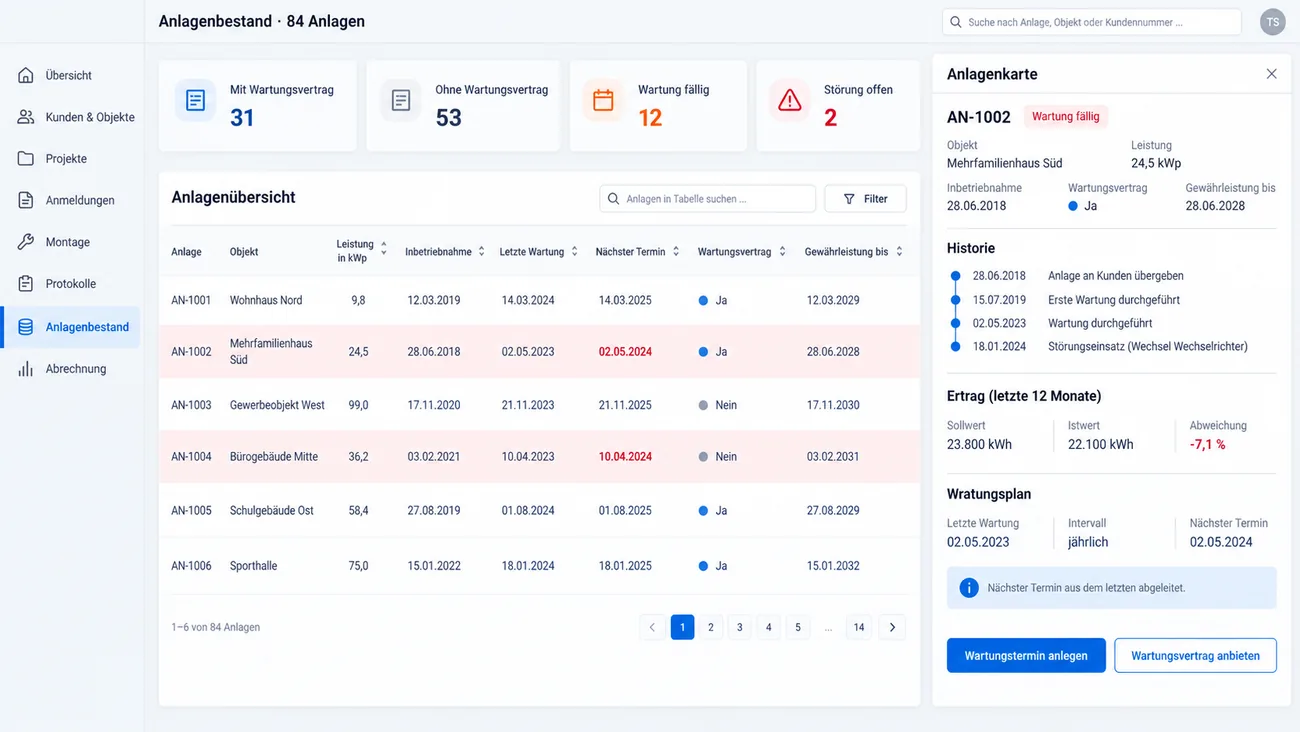
Task: Click the Wartung fällig calendar icon
Action: tap(603, 101)
